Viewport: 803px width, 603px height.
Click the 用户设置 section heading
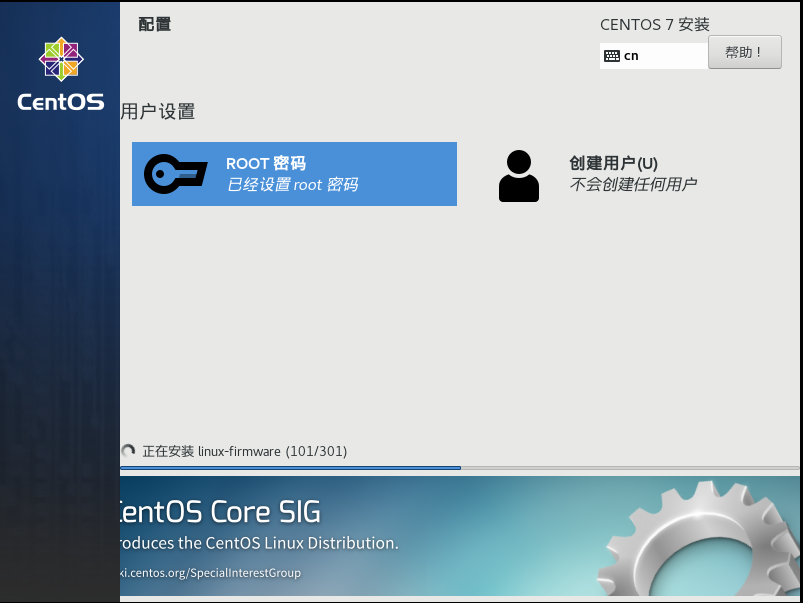point(158,111)
